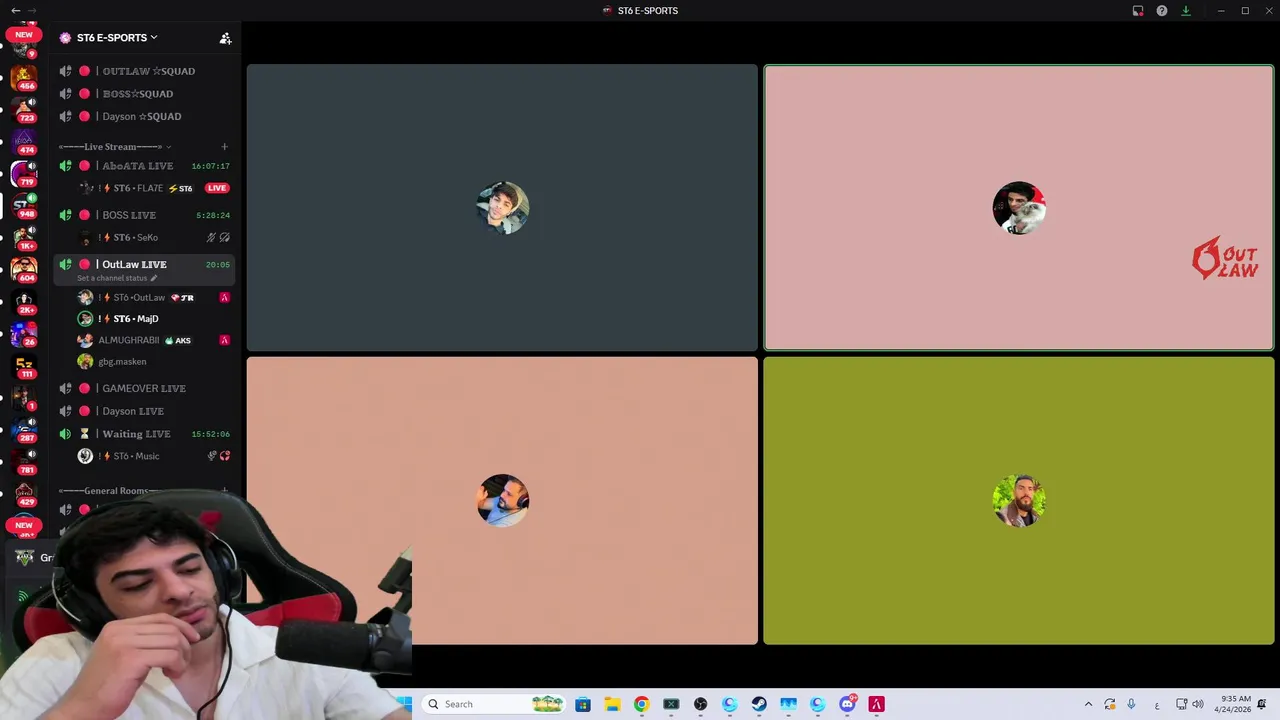Open Steam from the taskbar
Screen dimensions: 1280x720
click(759, 704)
